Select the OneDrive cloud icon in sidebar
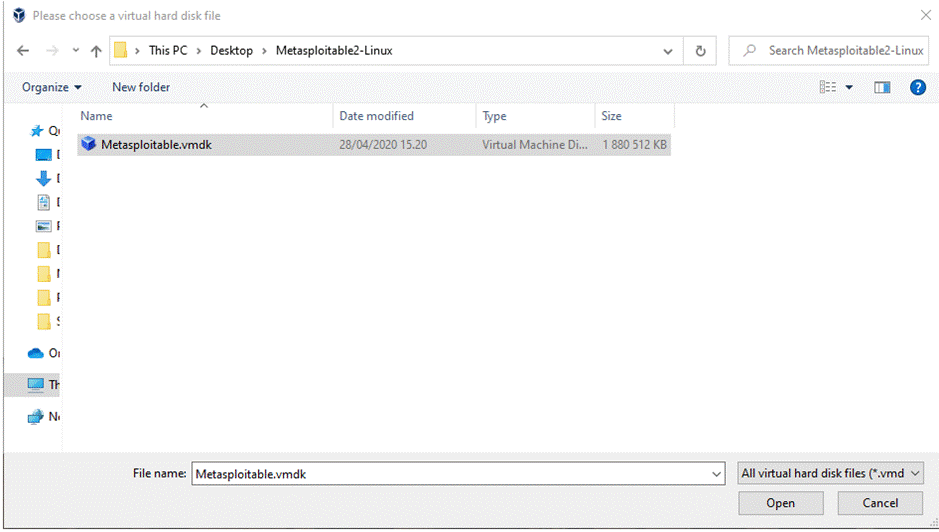The height and width of the screenshot is (532, 939). (36, 353)
